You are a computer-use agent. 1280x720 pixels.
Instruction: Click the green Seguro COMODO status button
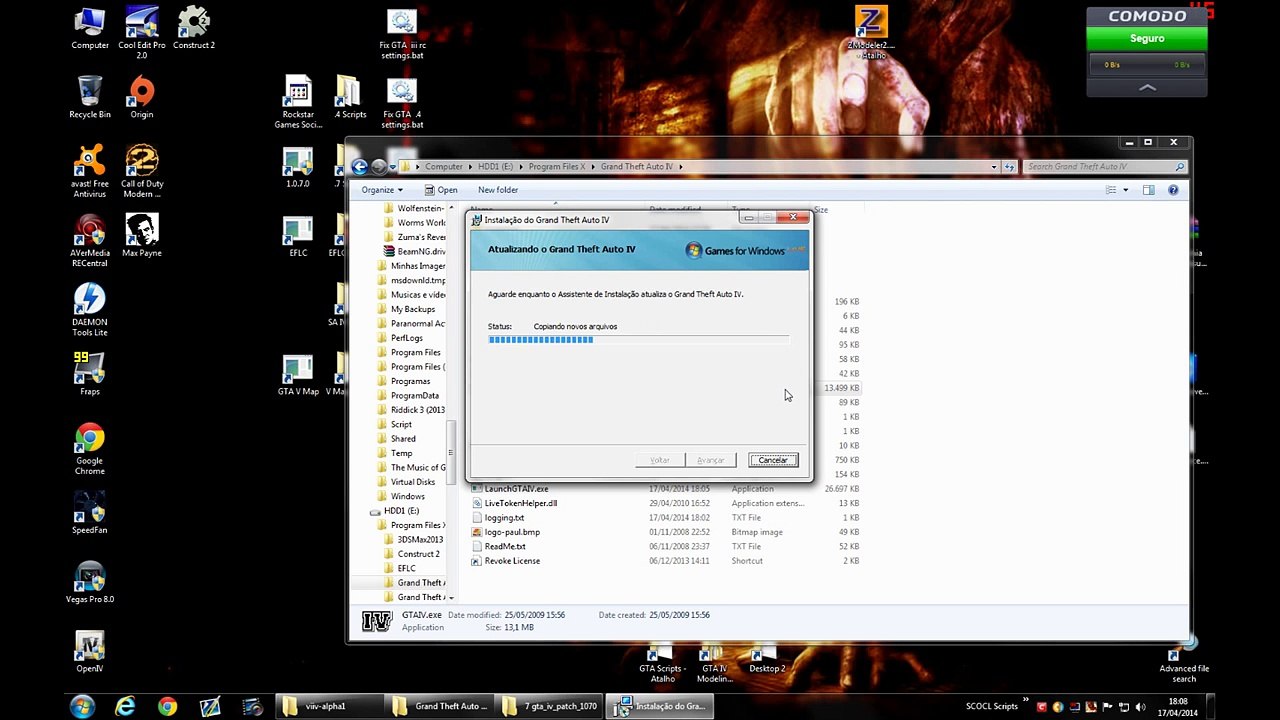(1147, 38)
